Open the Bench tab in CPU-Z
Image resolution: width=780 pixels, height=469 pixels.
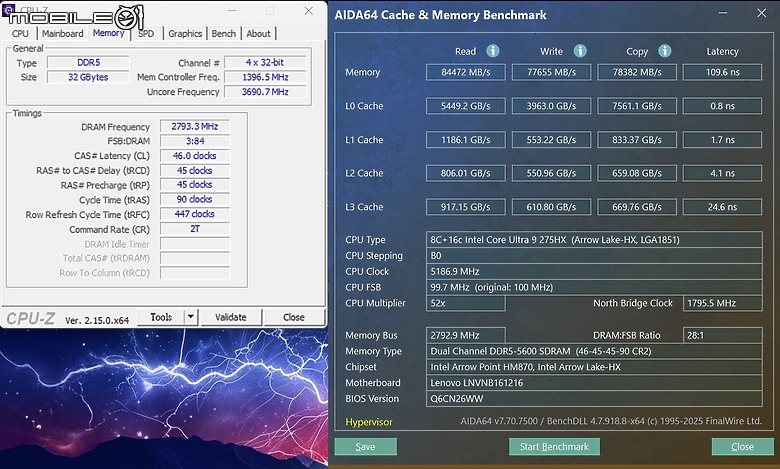point(224,33)
